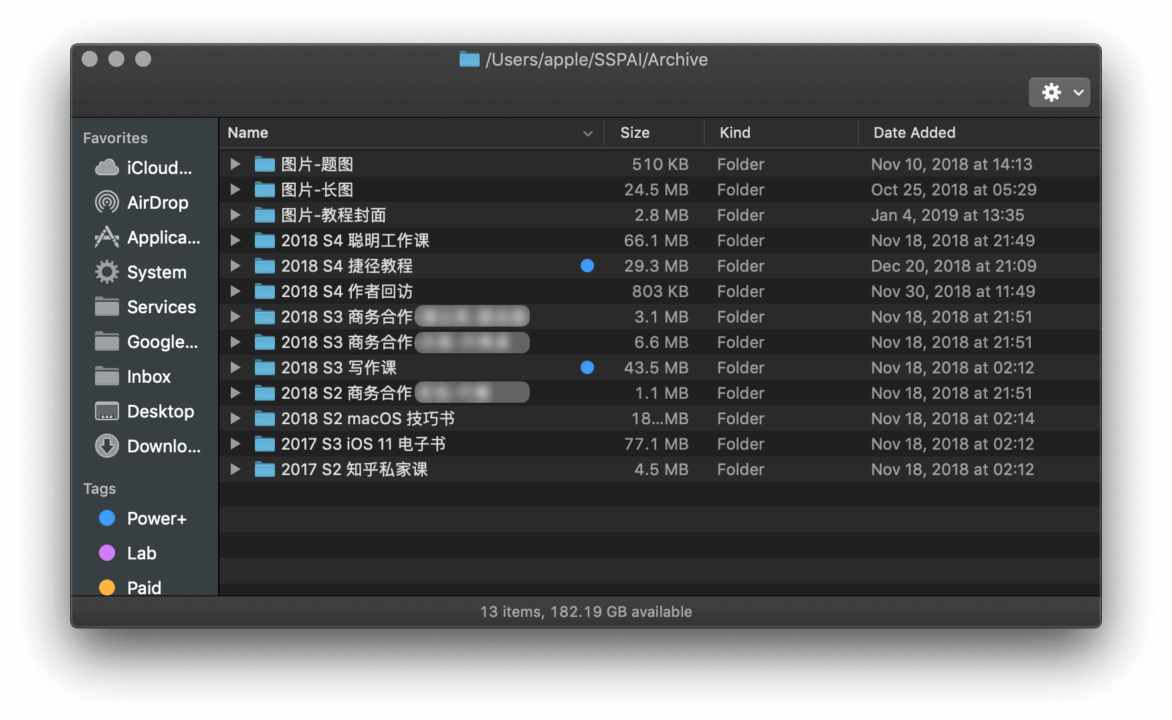Image resolution: width=1172 pixels, height=720 pixels.
Task: Click the 510 KB size cell
Action: click(x=660, y=164)
